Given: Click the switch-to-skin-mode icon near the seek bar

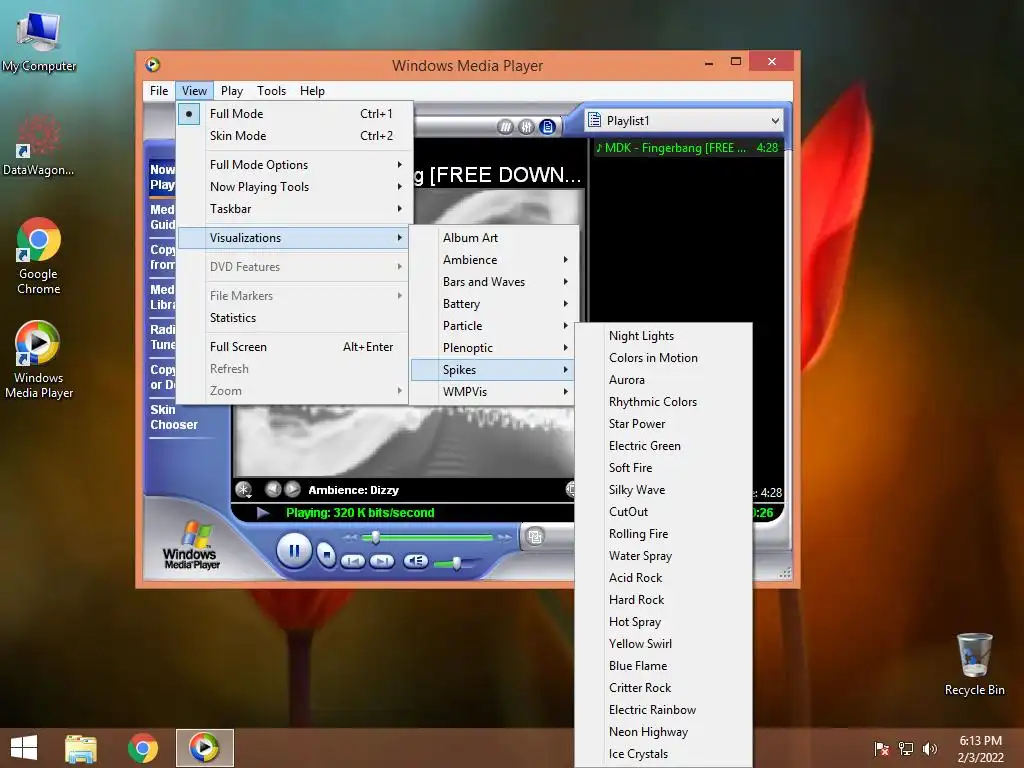Looking at the screenshot, I should [535, 537].
